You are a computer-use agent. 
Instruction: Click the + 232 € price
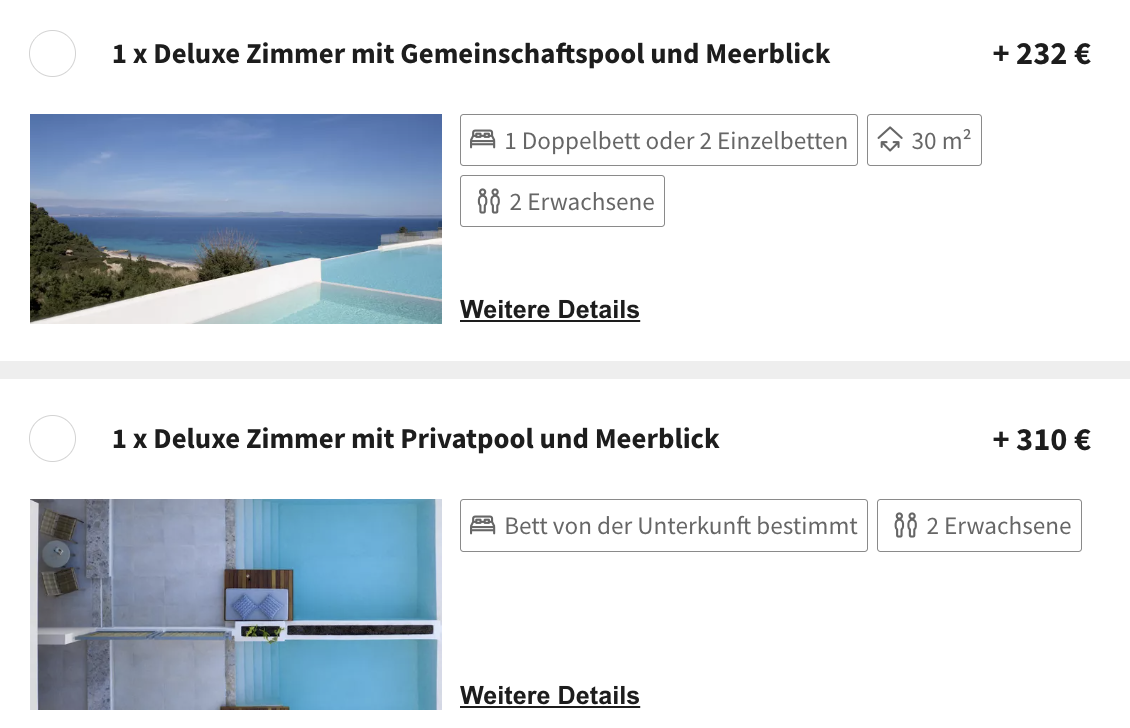(1041, 54)
